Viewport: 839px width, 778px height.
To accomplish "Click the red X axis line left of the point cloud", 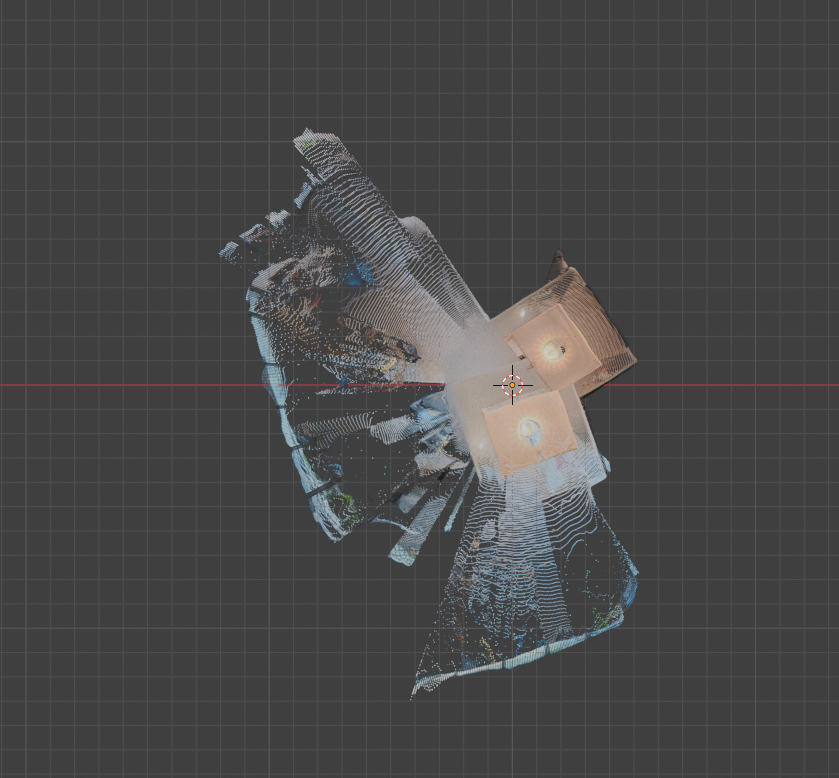I will pyautogui.click(x=120, y=385).
